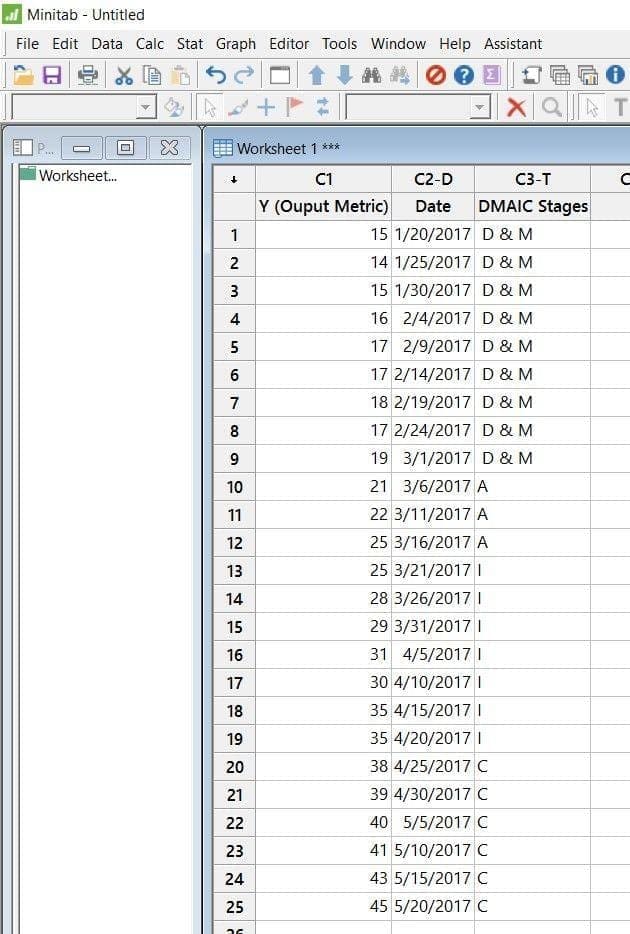Image resolution: width=630 pixels, height=934 pixels.
Task: Click the Find binoculars icon
Action: click(x=372, y=75)
